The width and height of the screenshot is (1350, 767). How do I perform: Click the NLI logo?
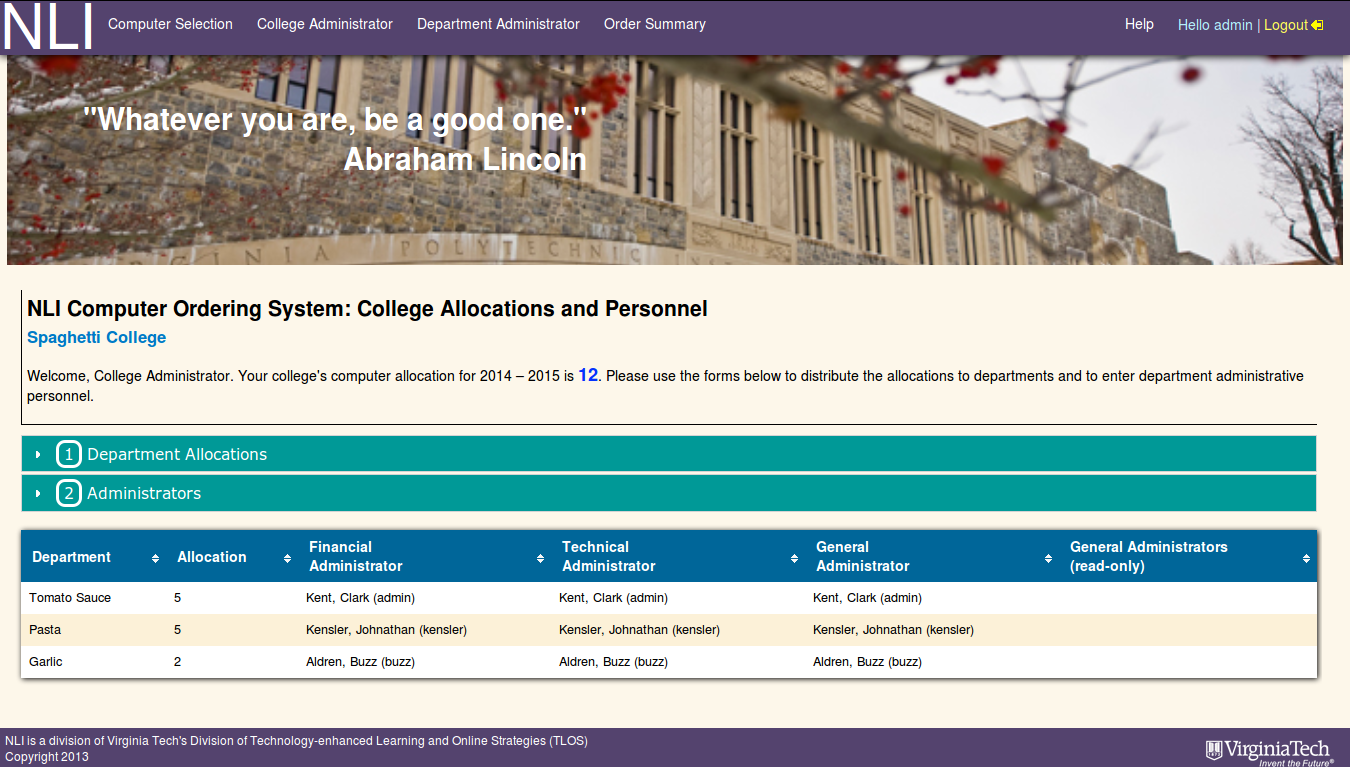click(x=48, y=27)
